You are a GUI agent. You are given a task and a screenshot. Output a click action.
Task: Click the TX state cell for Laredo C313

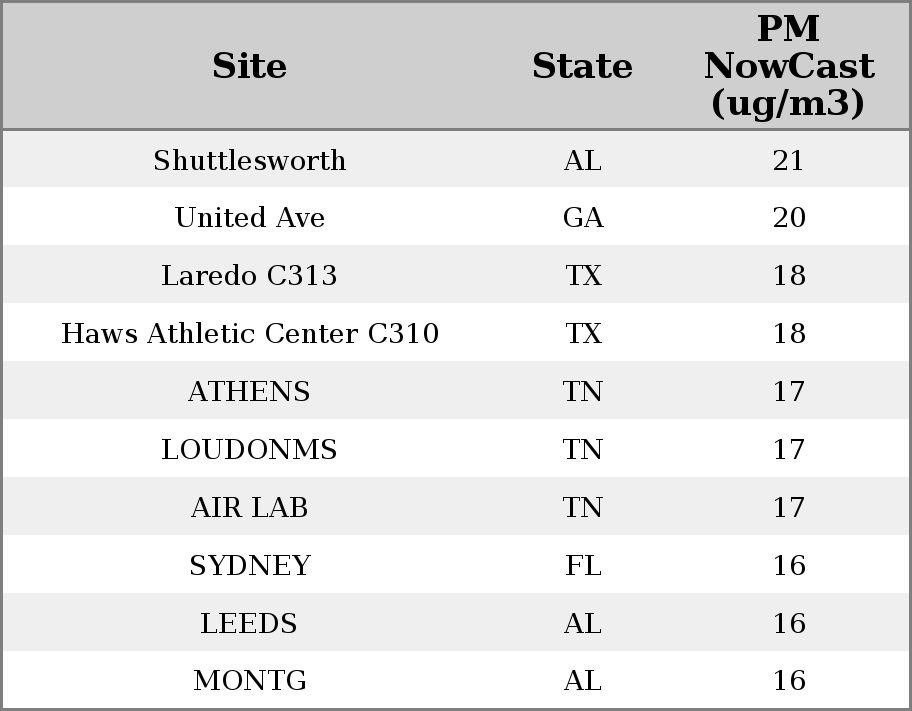pyautogui.click(x=583, y=275)
